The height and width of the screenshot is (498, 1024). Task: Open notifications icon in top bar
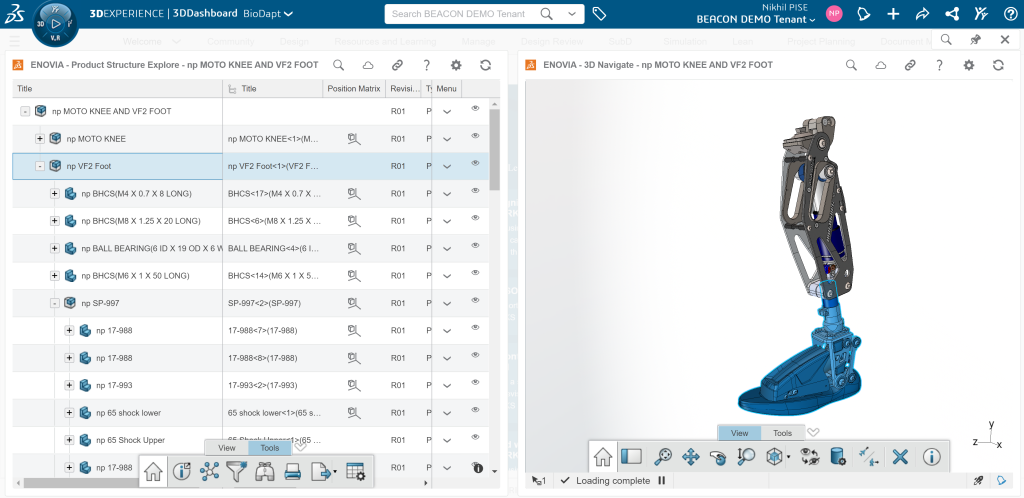point(864,14)
